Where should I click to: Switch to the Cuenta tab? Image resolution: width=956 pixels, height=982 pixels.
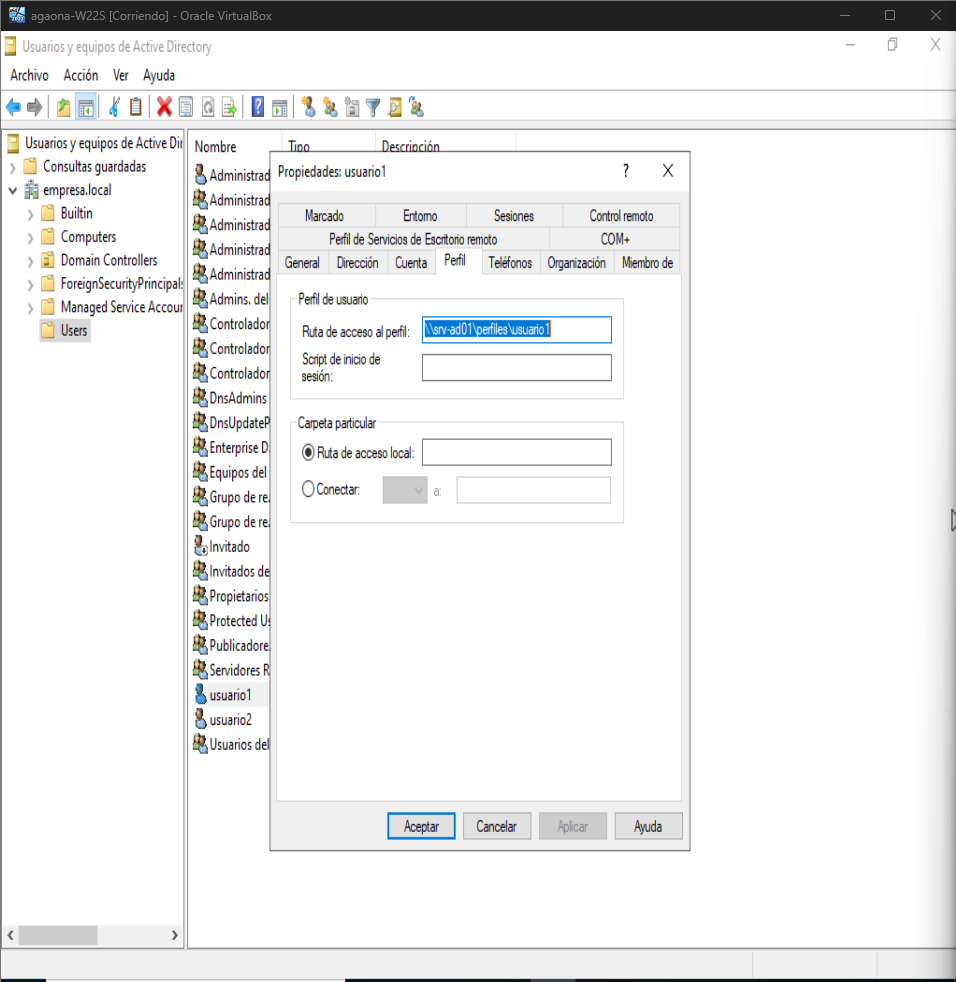411,263
